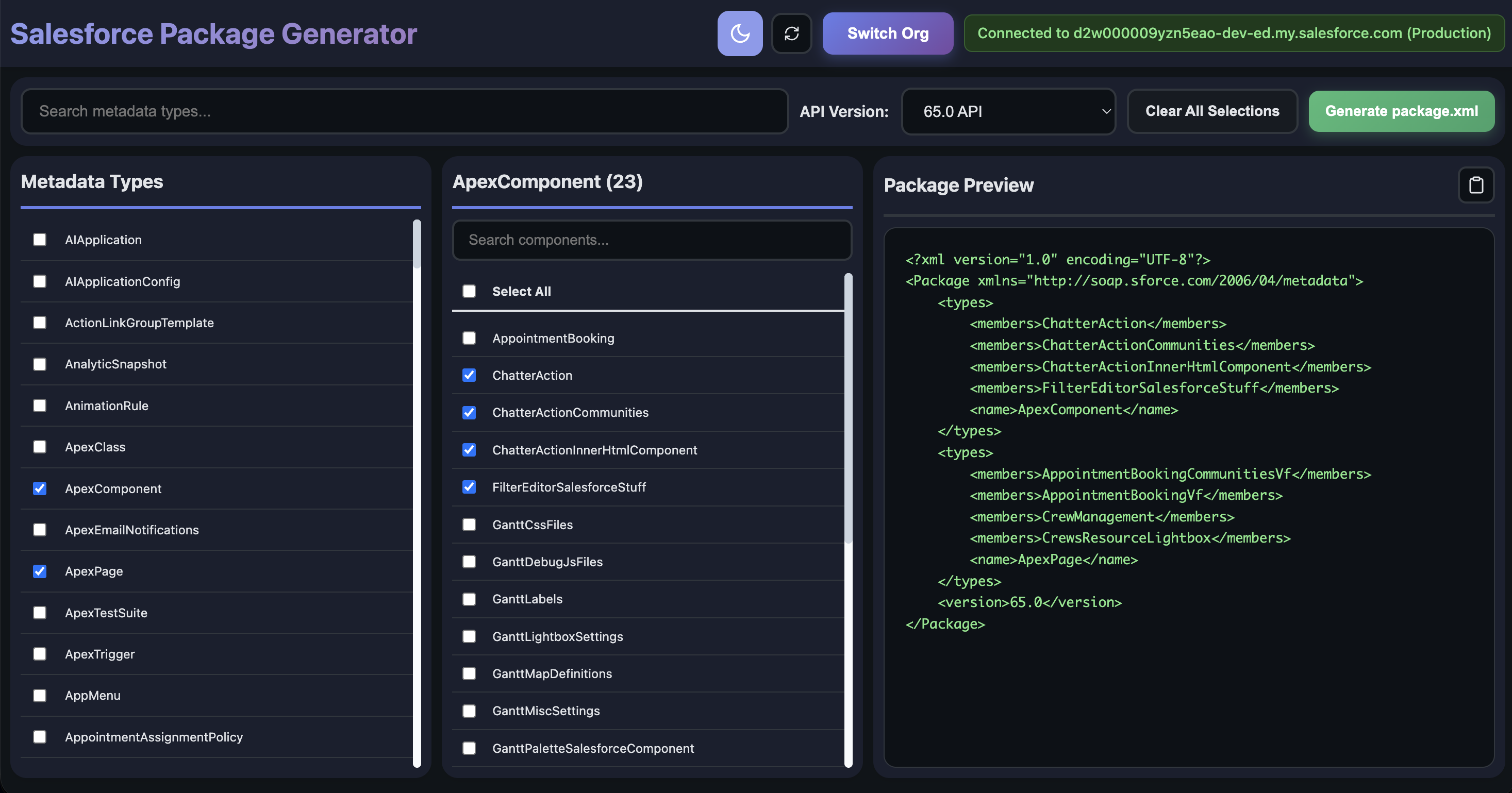Screen dimensions: 1512x793
Task: Check the AnalyticSnapshot checkbox
Action: pyautogui.click(x=40, y=364)
